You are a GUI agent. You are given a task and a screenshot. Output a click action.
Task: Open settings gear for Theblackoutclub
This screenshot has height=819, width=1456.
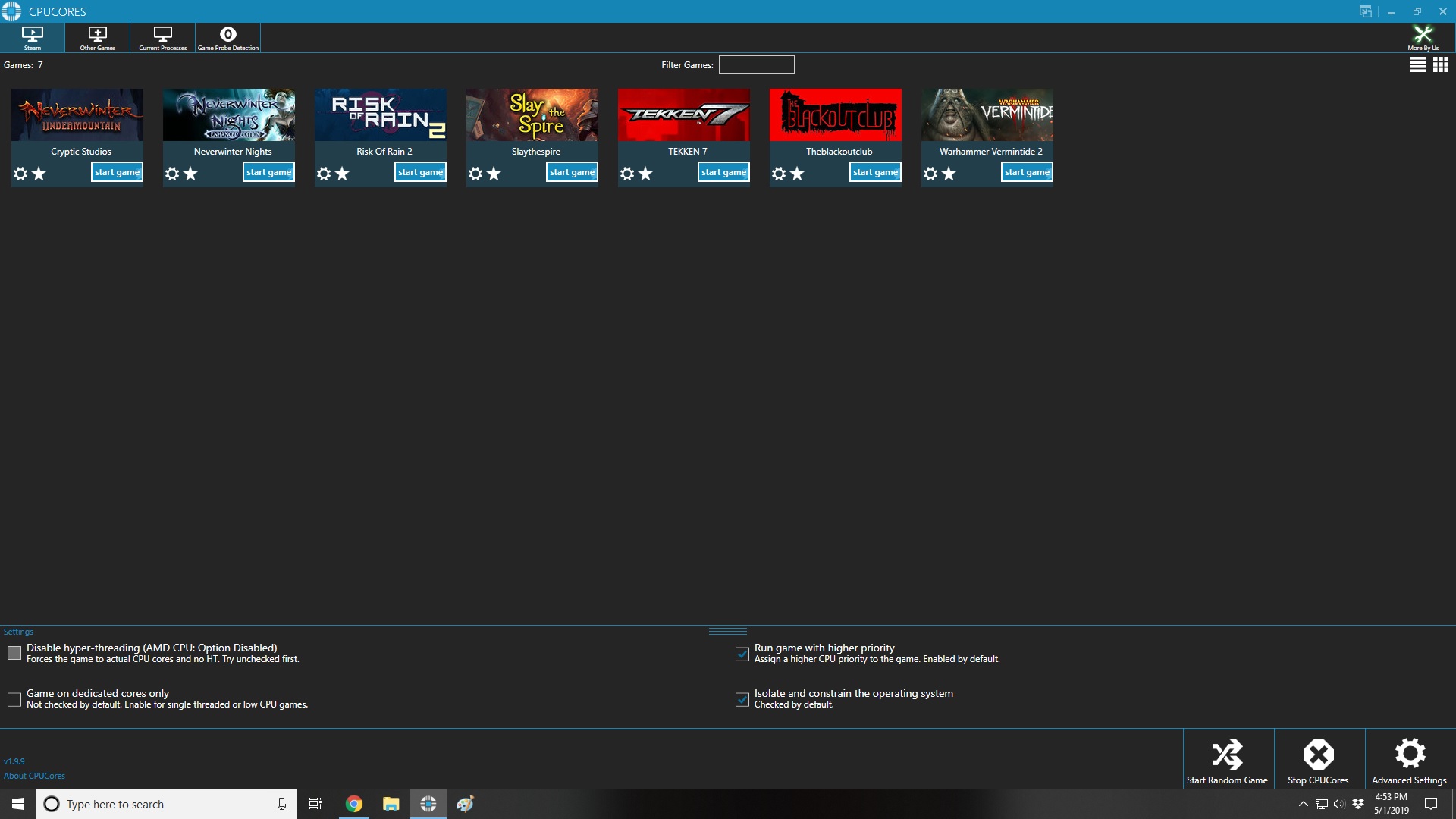point(779,174)
